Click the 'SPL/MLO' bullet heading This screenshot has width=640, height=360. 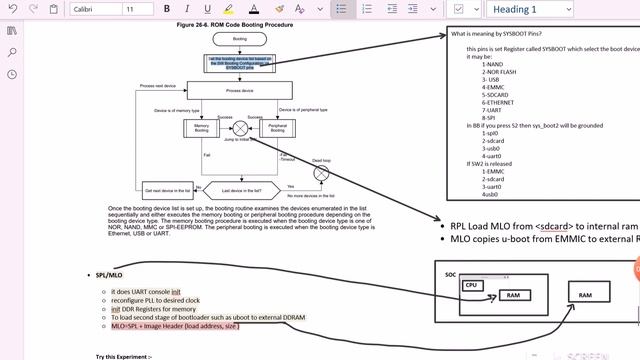(x=109, y=275)
